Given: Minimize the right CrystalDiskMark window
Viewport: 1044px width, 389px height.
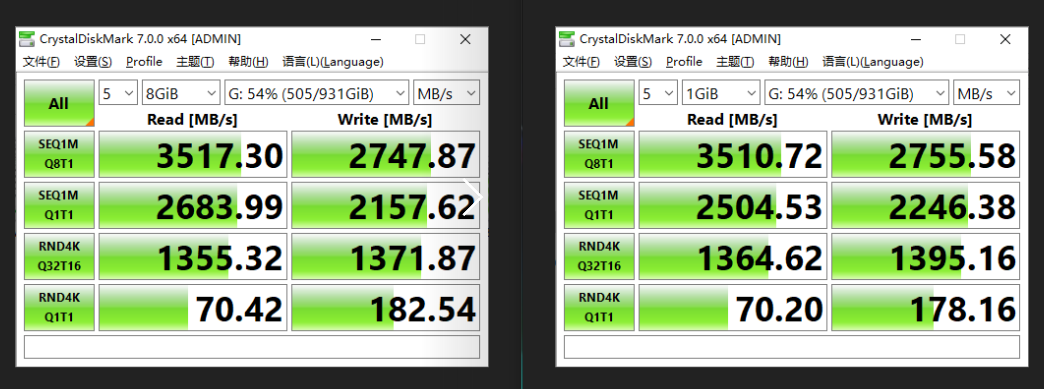Looking at the screenshot, I should tap(915, 39).
